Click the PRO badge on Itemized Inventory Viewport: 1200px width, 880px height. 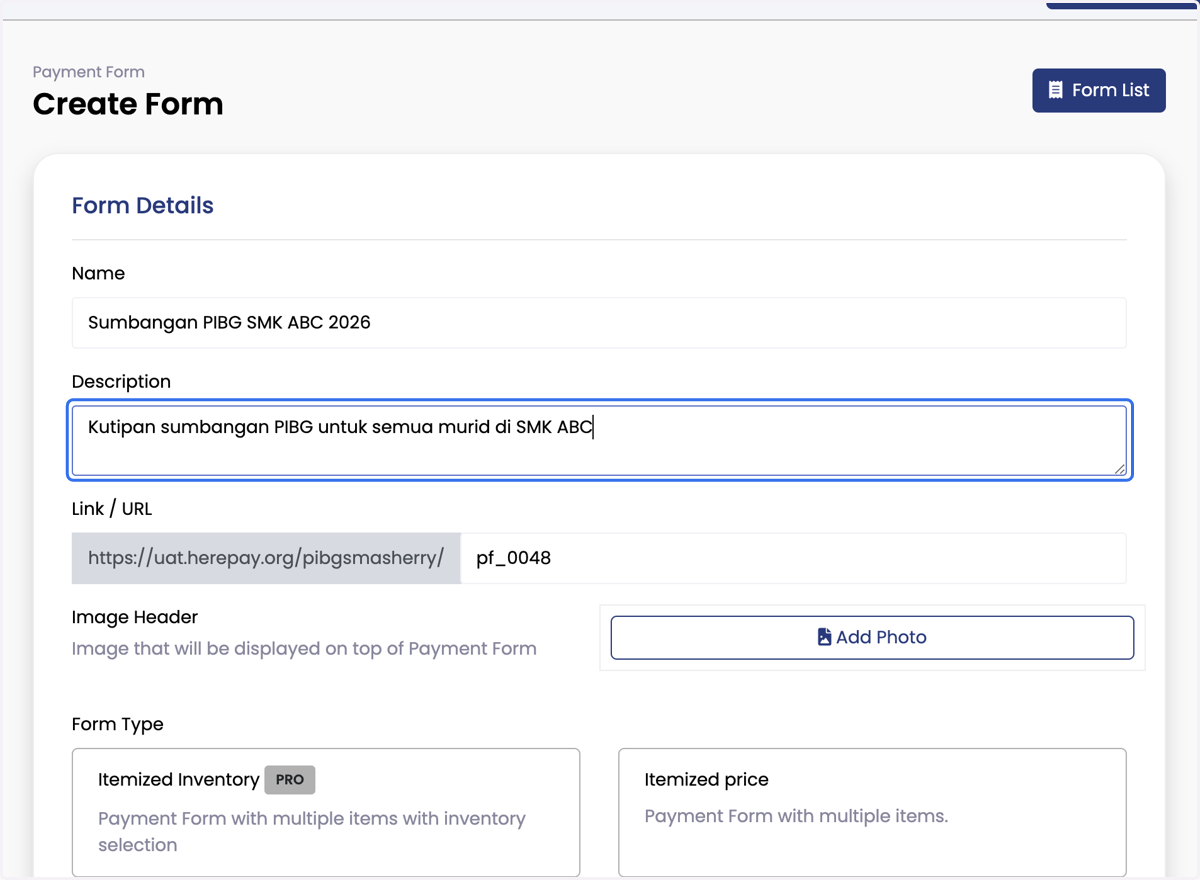click(290, 779)
